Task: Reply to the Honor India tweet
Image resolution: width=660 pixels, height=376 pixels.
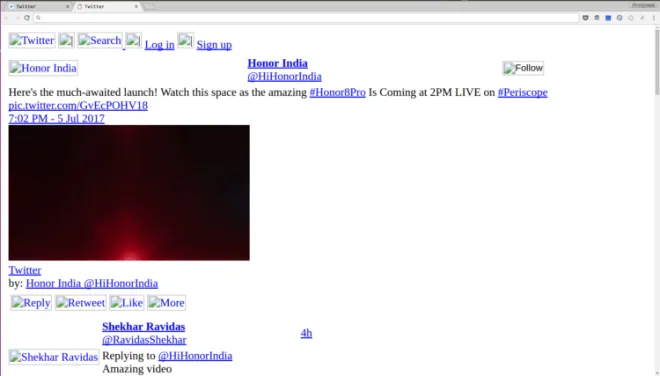Action: tap(31, 303)
